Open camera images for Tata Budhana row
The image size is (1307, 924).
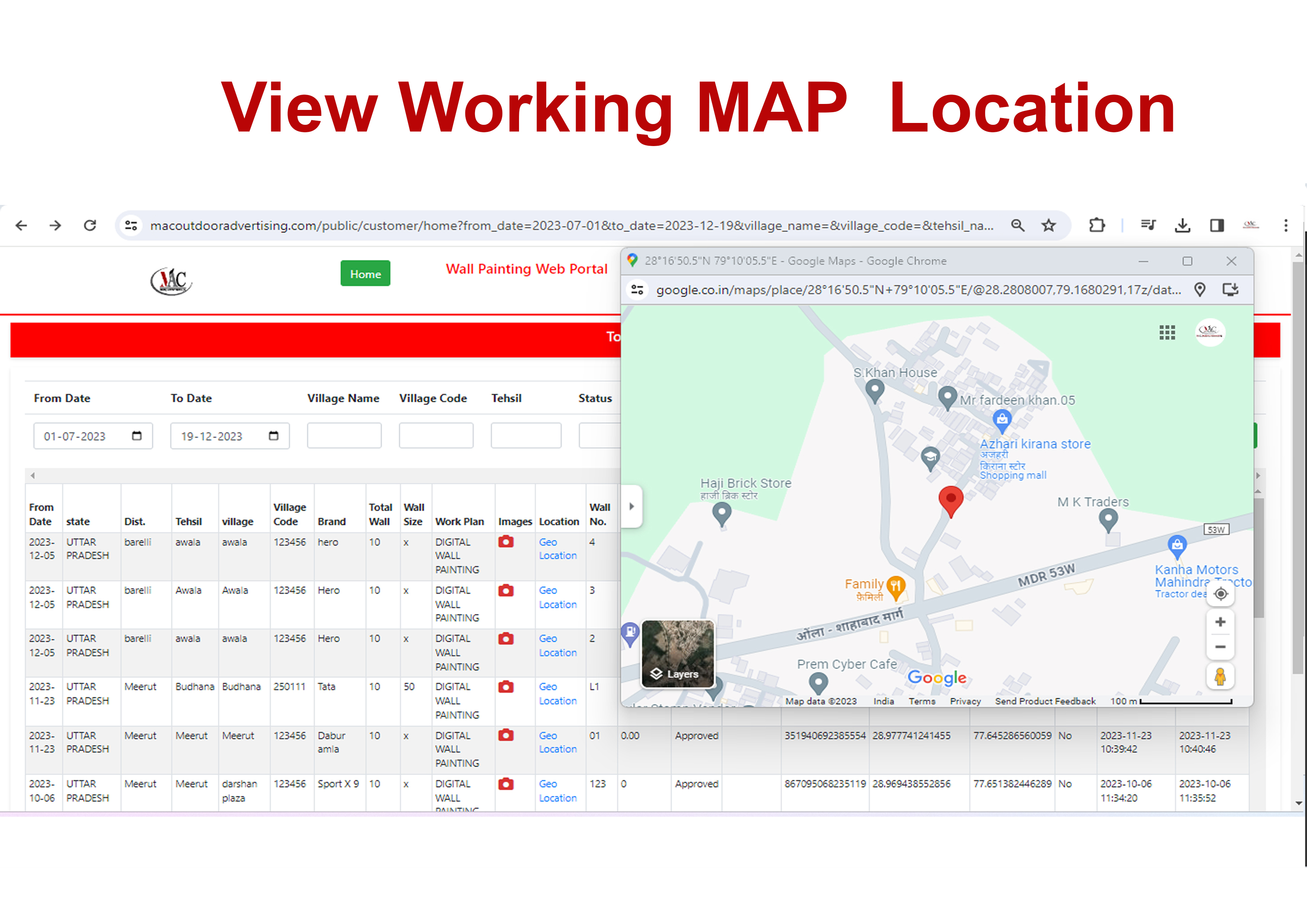pyautogui.click(x=506, y=687)
